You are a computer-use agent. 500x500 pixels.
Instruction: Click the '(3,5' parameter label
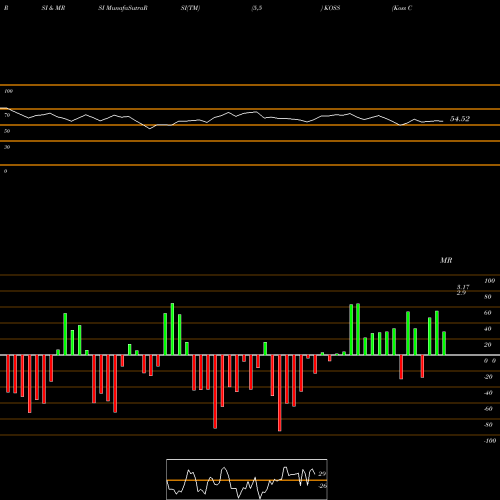pos(257,8)
